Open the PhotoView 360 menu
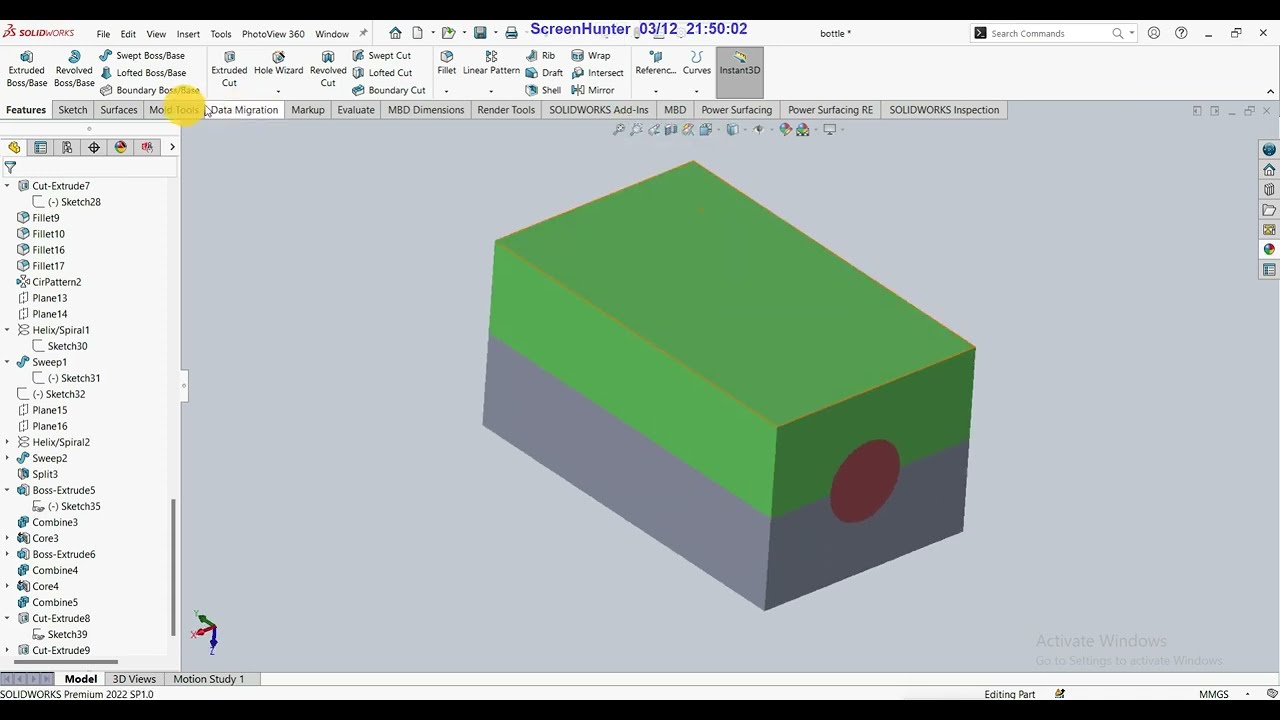The width and height of the screenshot is (1280, 720). pos(273,34)
